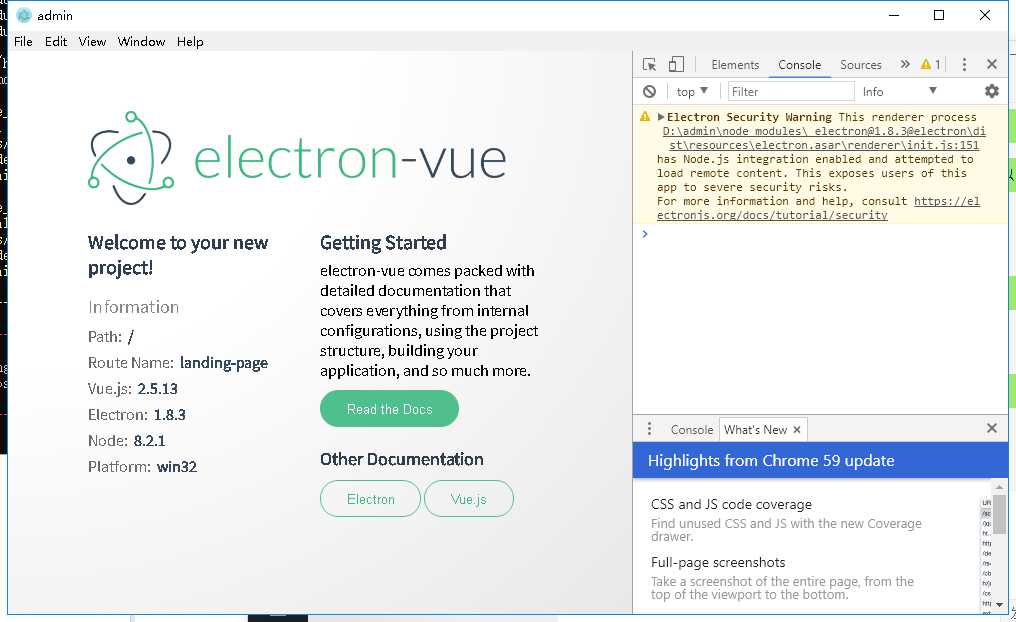Close the bottom drawer

point(991,428)
